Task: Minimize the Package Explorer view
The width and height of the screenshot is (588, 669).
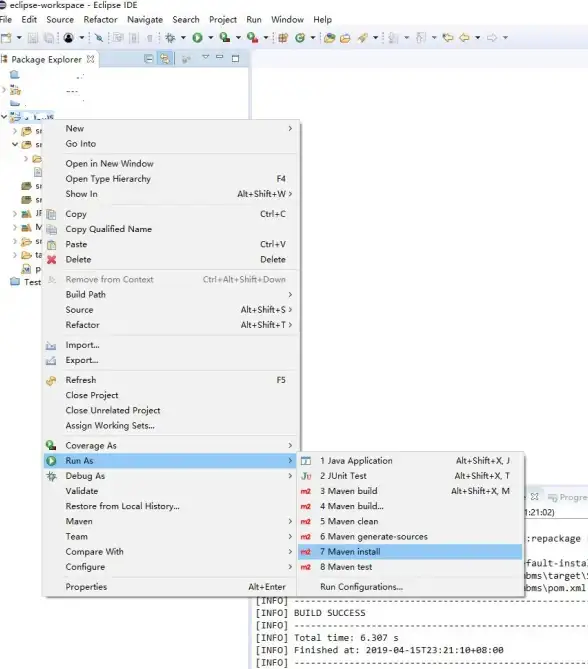Action: pyautogui.click(x=220, y=57)
